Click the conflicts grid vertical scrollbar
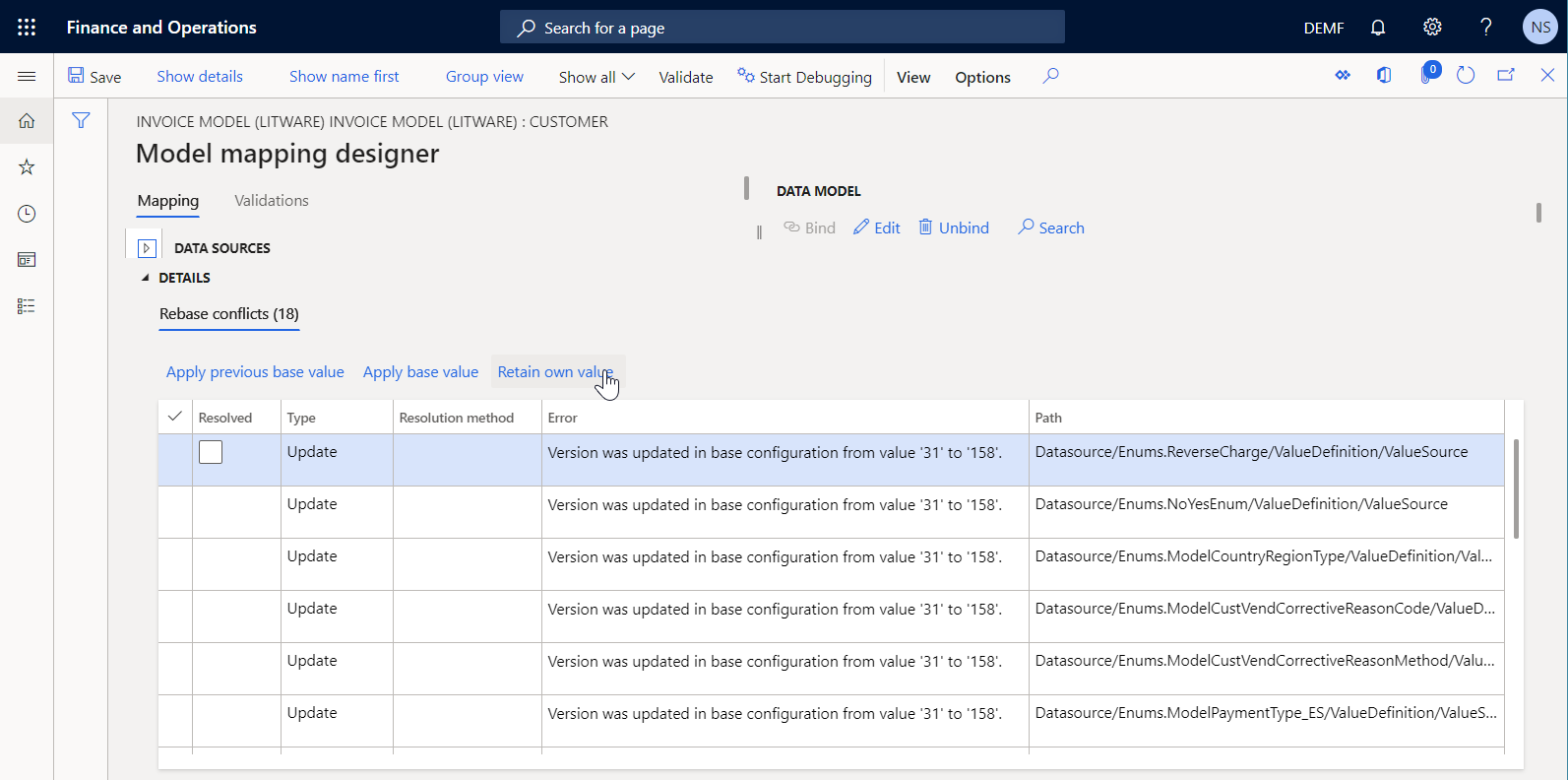This screenshot has height=780, width=1568. (x=1516, y=489)
